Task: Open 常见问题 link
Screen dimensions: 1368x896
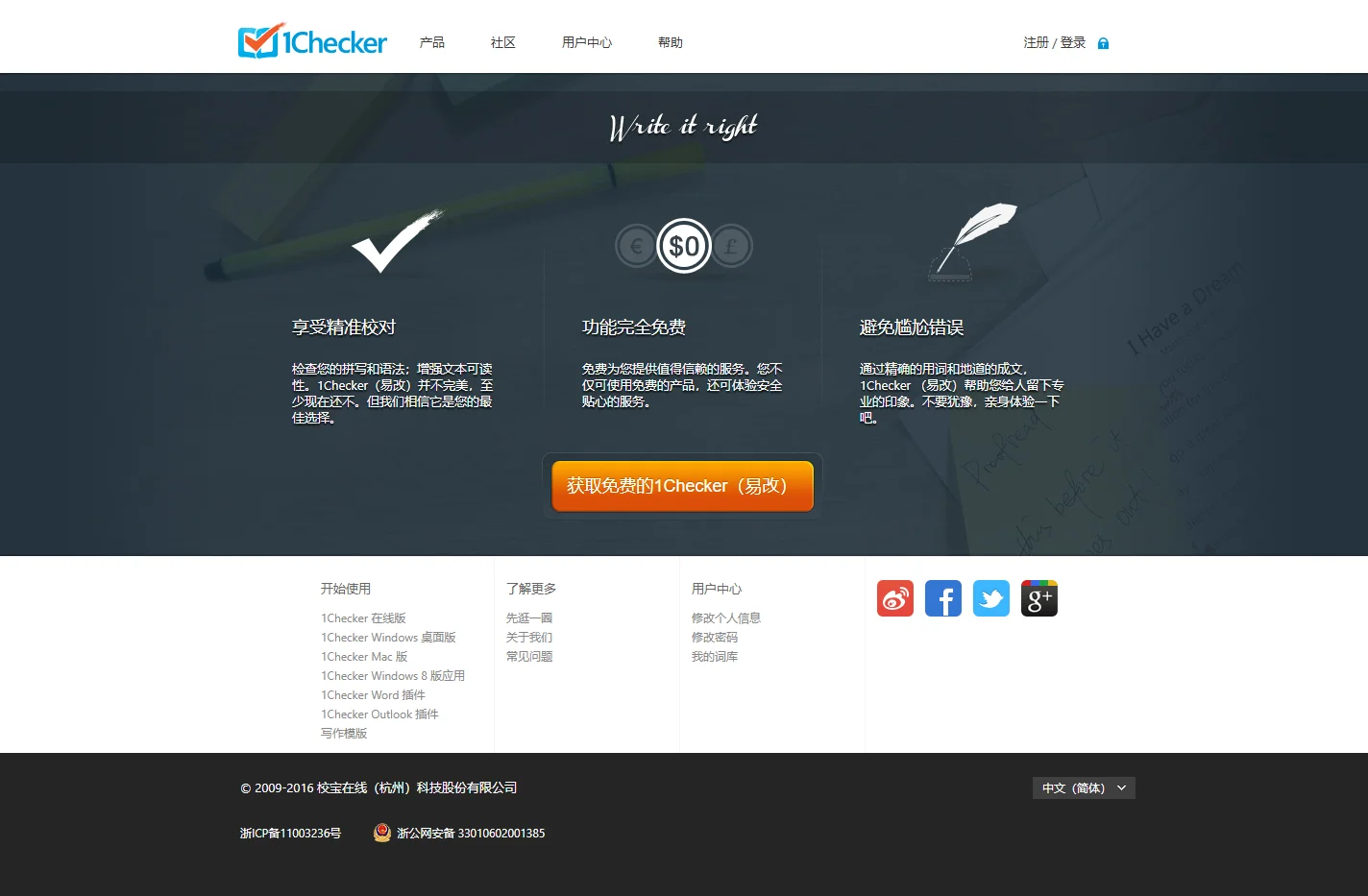Action: point(529,656)
